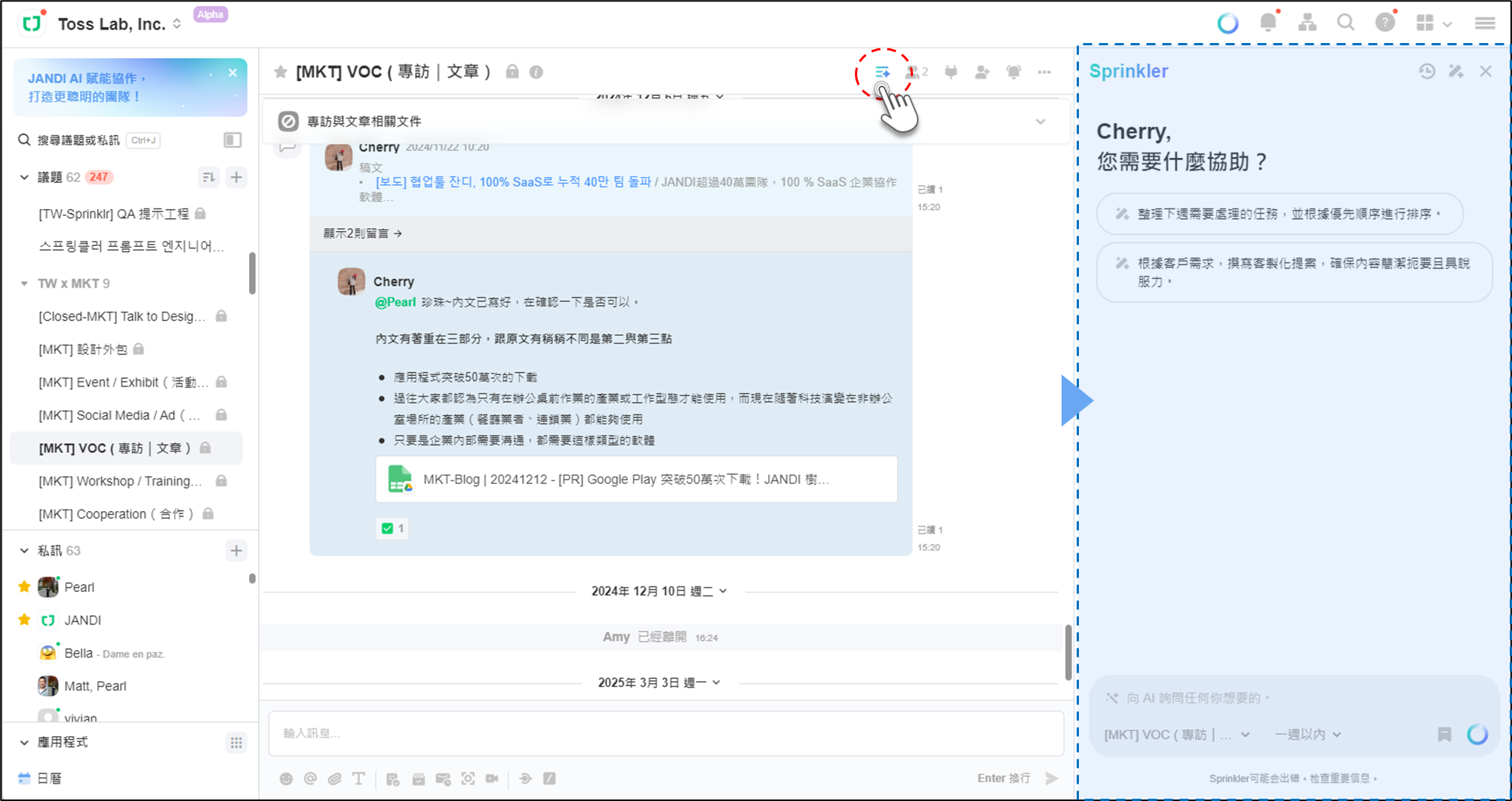The width and height of the screenshot is (1512, 801).
Task: Open the [보도] 협업툴 잔디 article link
Action: coord(513,183)
